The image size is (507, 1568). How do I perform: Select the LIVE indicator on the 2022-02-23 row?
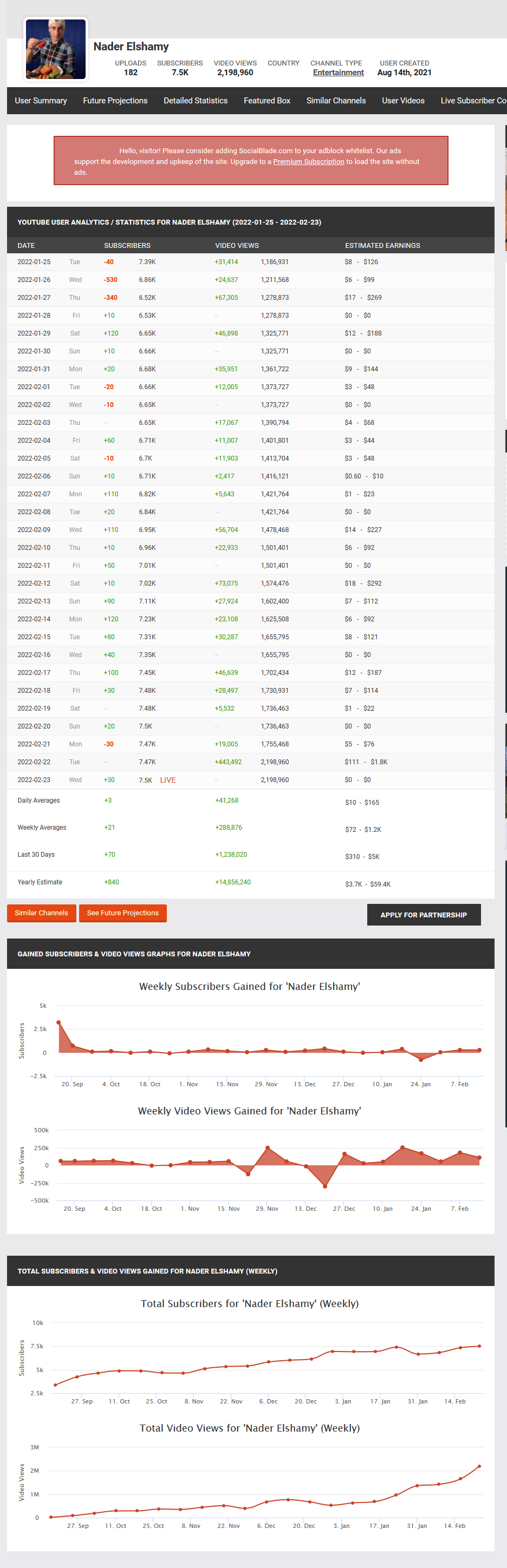point(167,780)
